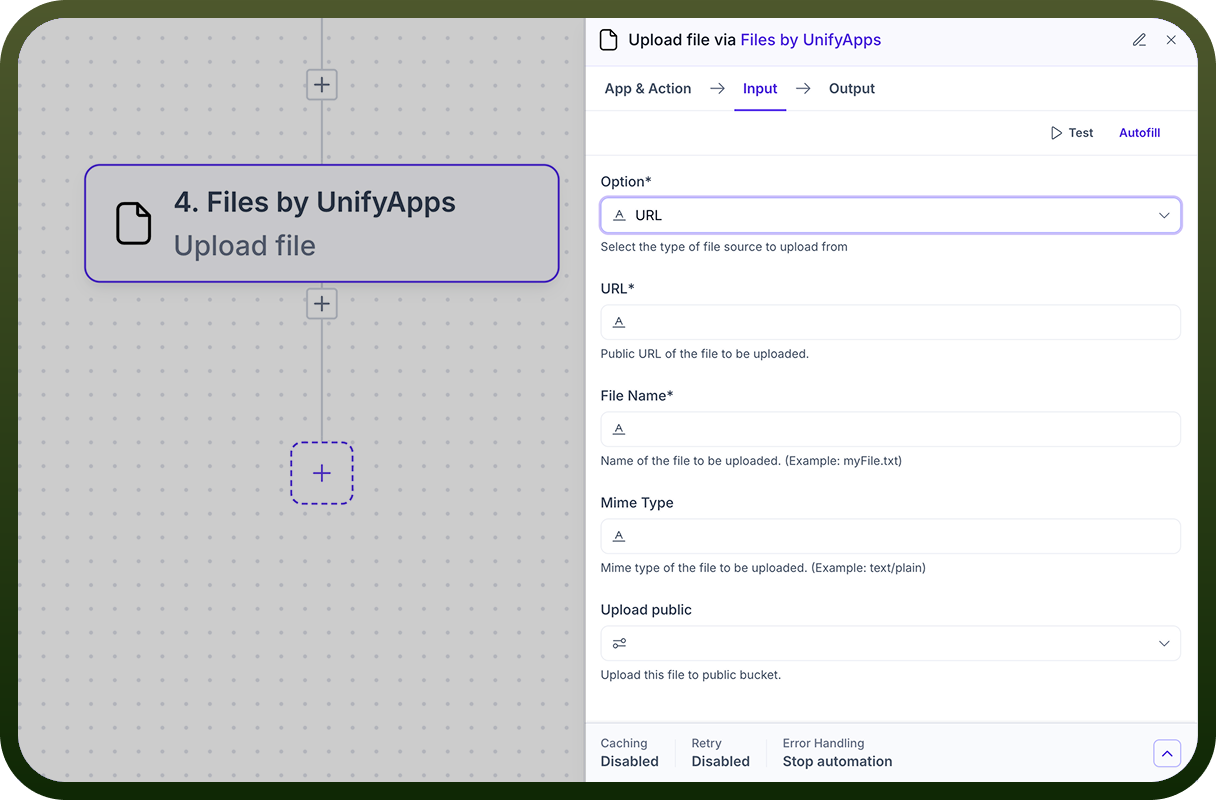
Task: Expand the Upload public chevron arrow
Action: click(x=1164, y=643)
